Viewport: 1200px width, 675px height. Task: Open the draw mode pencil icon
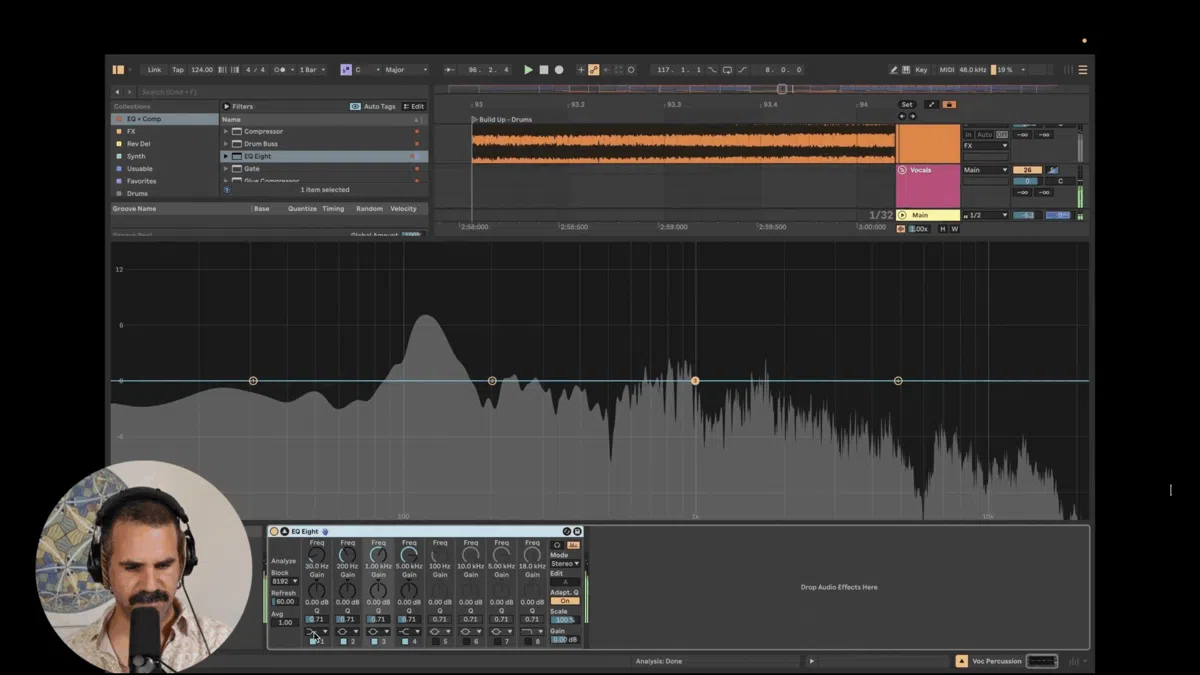pyautogui.click(x=893, y=70)
